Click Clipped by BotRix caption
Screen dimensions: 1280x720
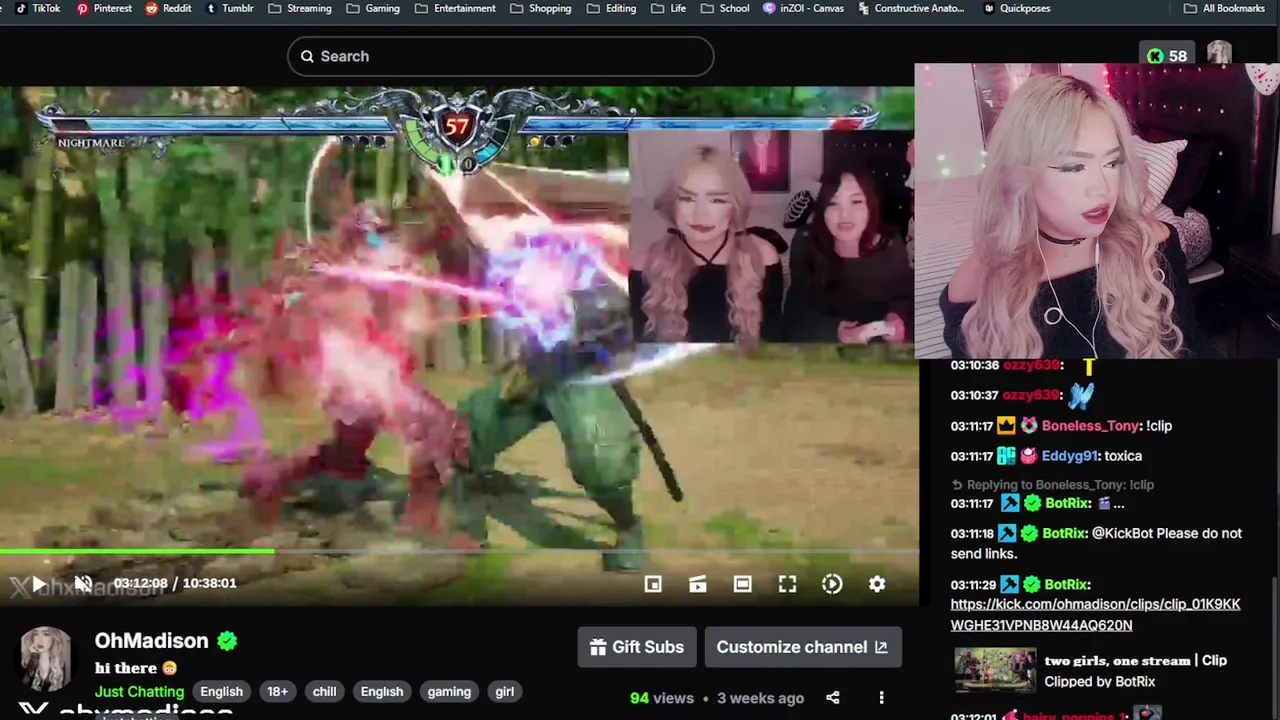1099,682
